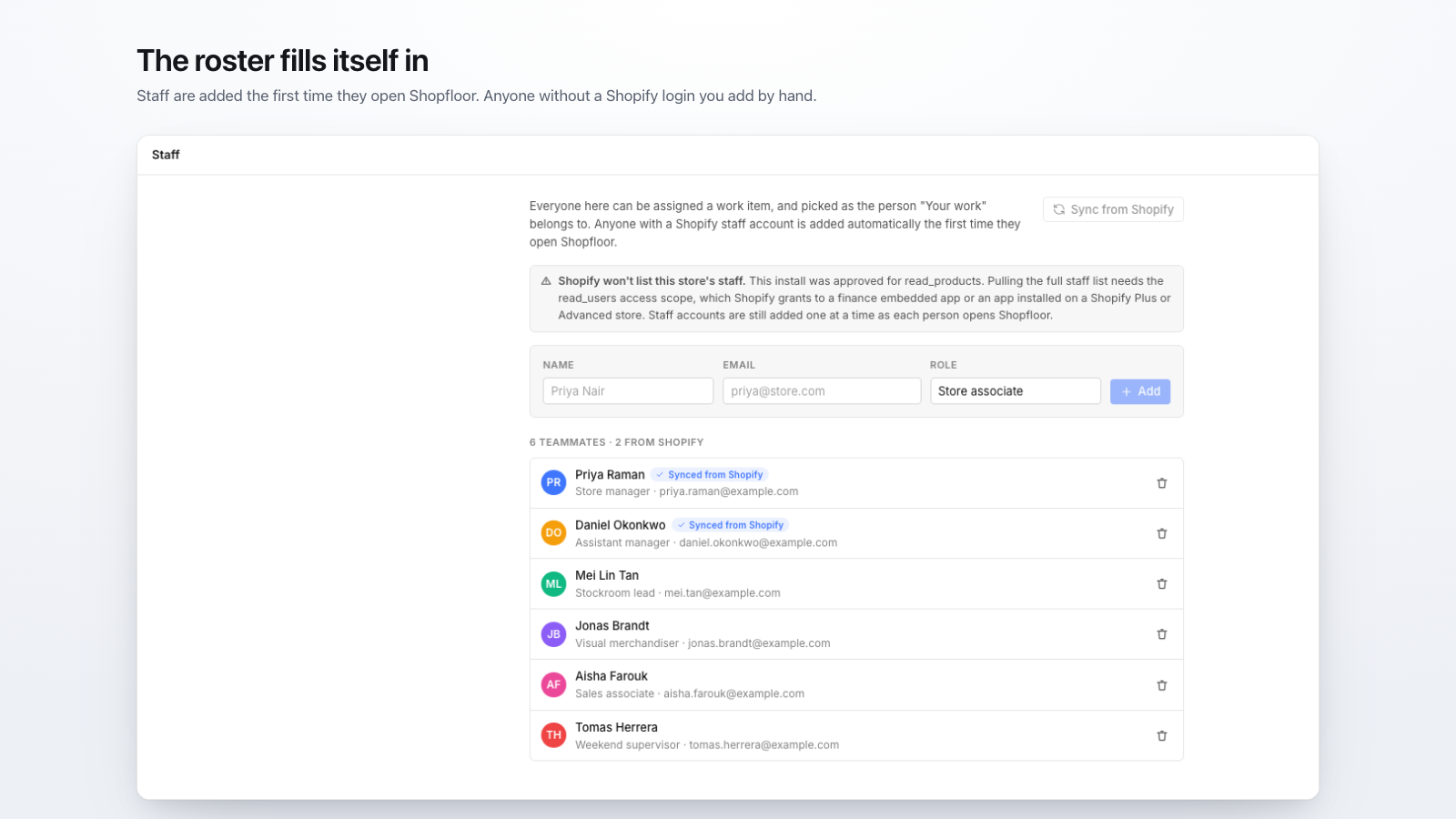The image size is (1456, 819).
Task: Click the name Daniel Okonkwo
Action: click(x=621, y=525)
